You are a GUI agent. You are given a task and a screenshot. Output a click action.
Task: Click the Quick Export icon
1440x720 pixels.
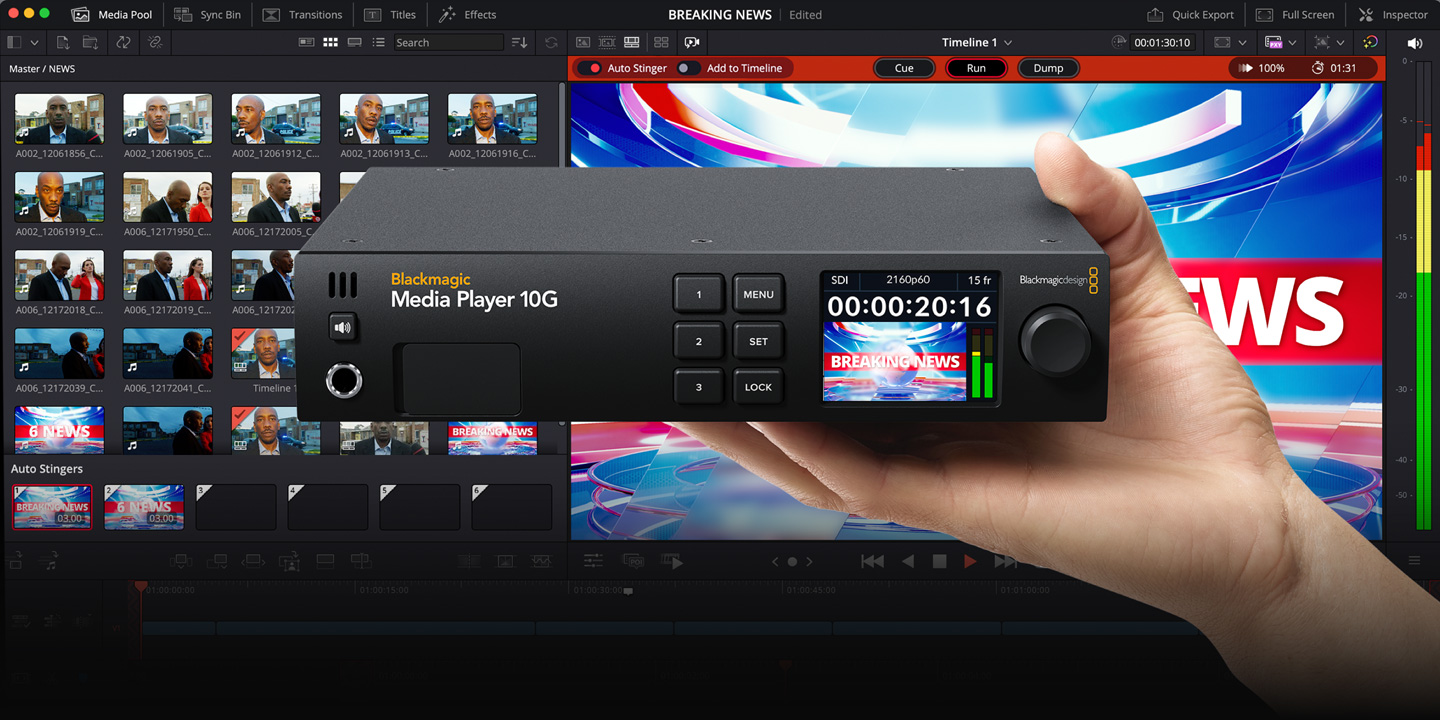tap(1155, 15)
